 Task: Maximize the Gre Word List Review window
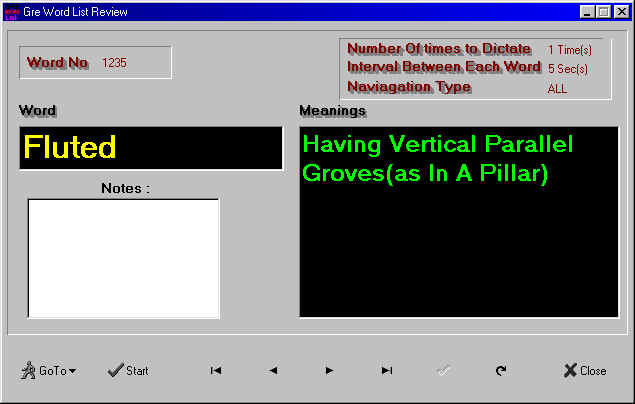pyautogui.click(x=603, y=11)
